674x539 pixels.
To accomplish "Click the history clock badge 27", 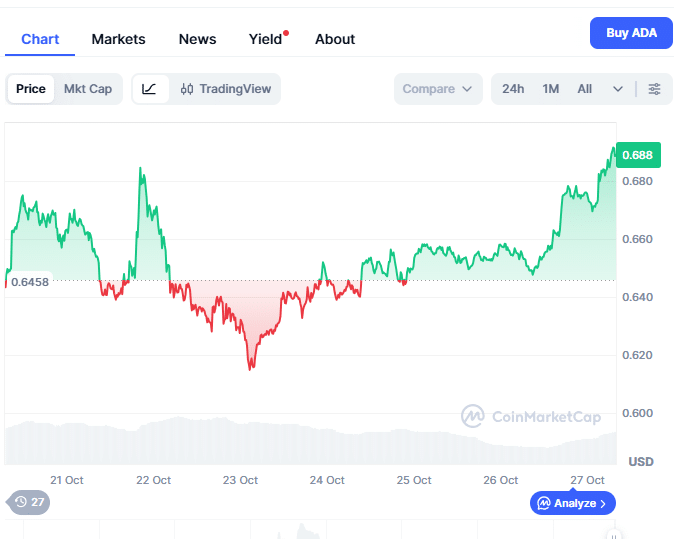I will (28, 502).
